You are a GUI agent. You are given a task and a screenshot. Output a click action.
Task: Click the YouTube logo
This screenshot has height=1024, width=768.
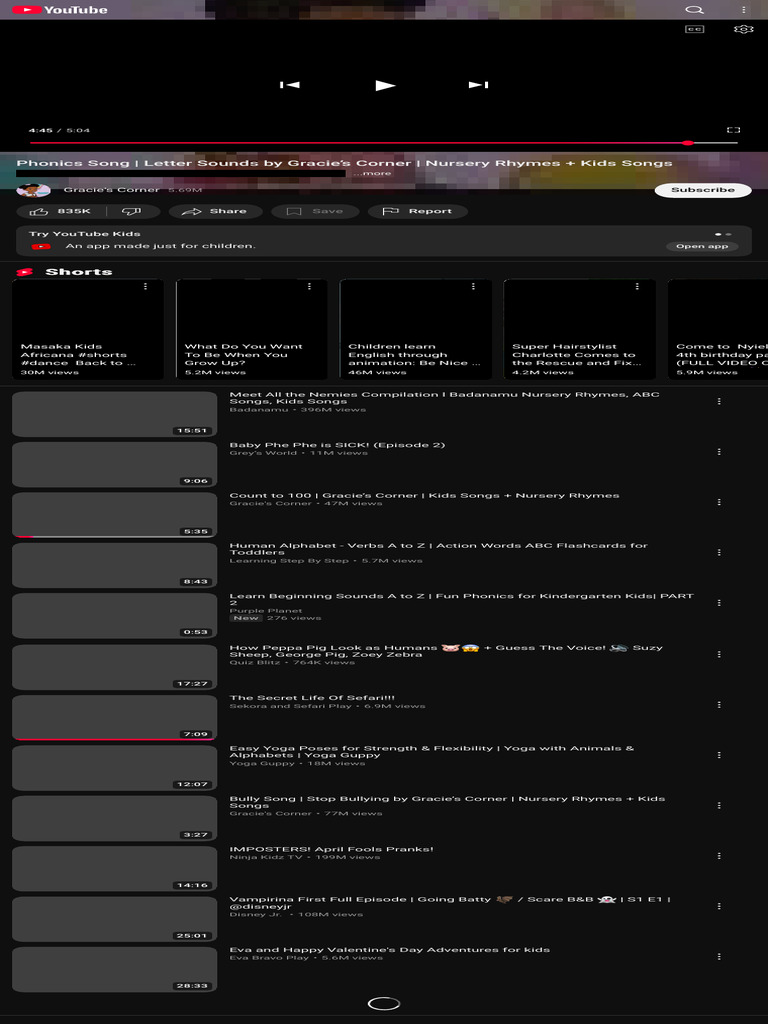(59, 10)
